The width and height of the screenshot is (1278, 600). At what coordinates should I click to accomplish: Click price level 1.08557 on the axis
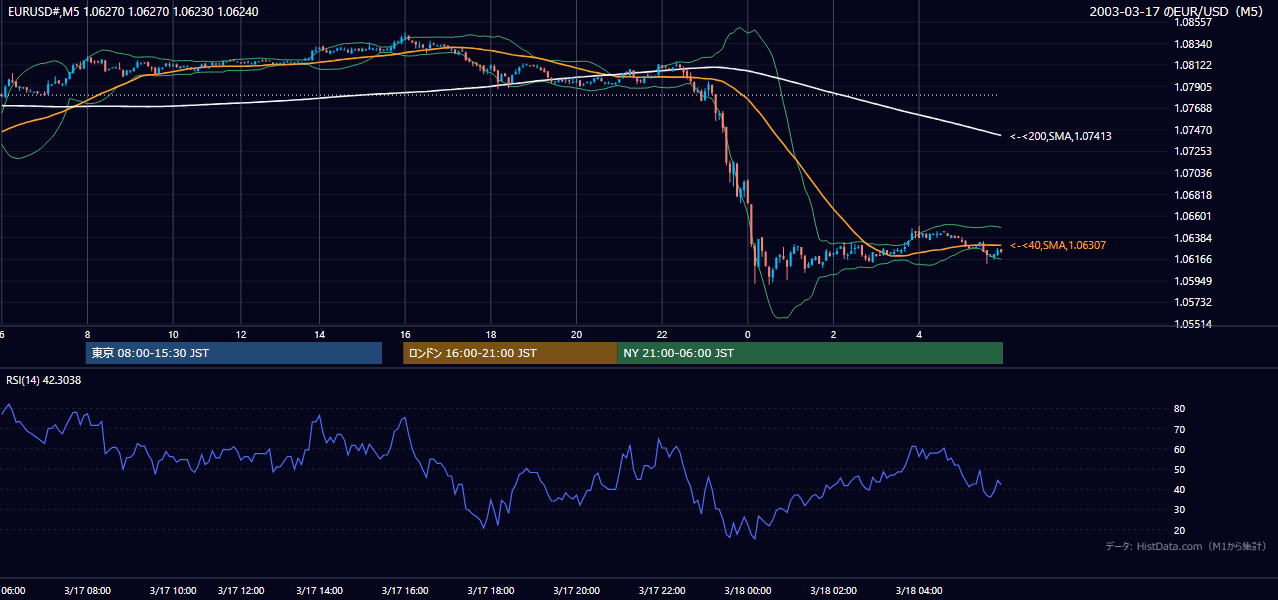tap(1193, 22)
